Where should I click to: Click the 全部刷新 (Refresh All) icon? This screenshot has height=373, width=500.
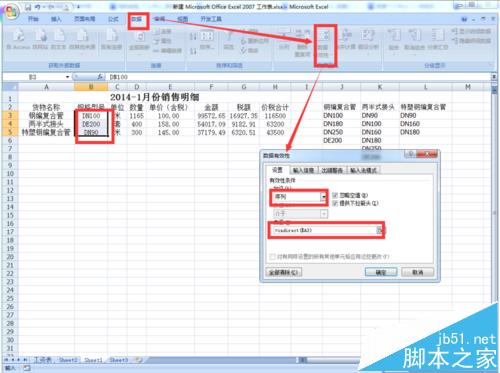[x=139, y=40]
